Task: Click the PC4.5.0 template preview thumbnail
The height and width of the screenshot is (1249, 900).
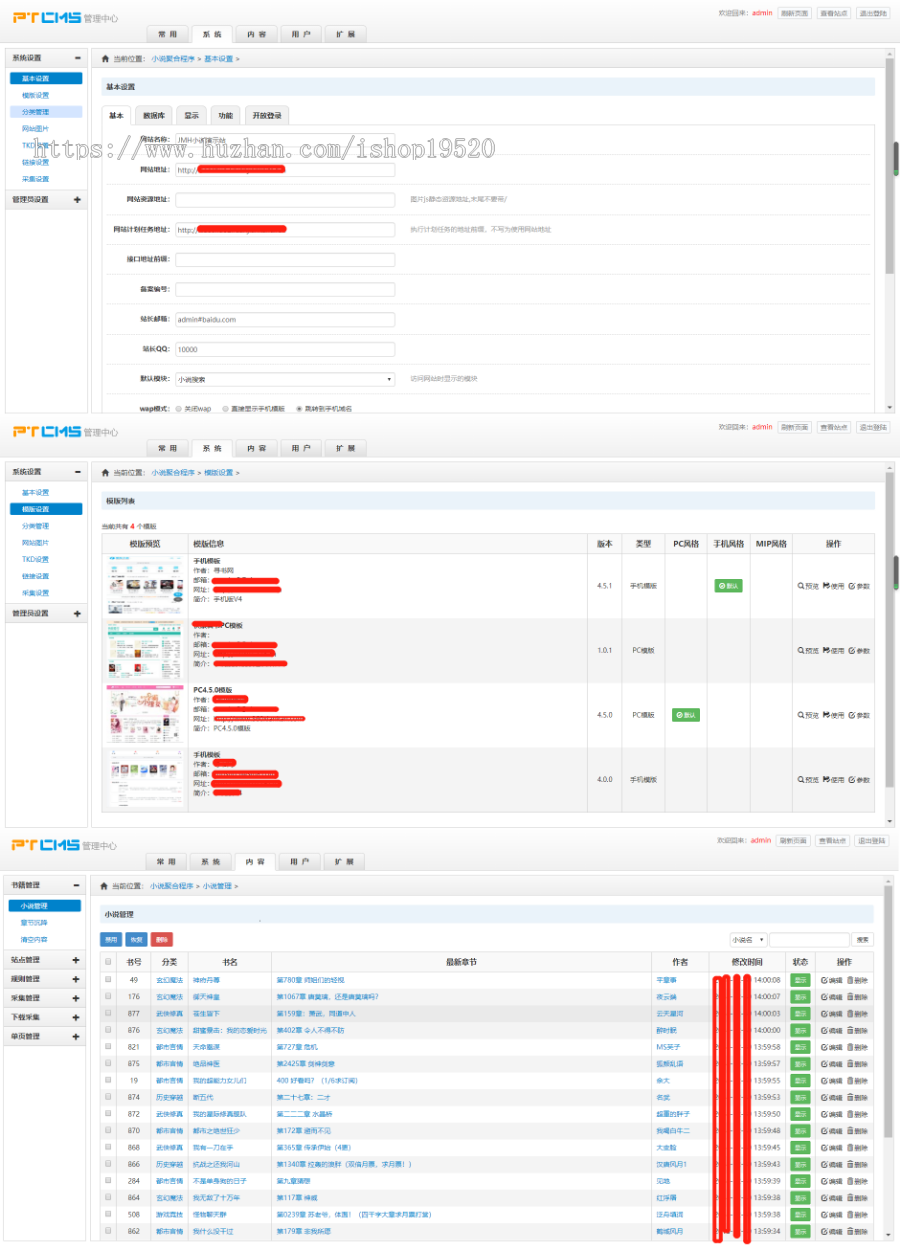Action: (x=143, y=714)
